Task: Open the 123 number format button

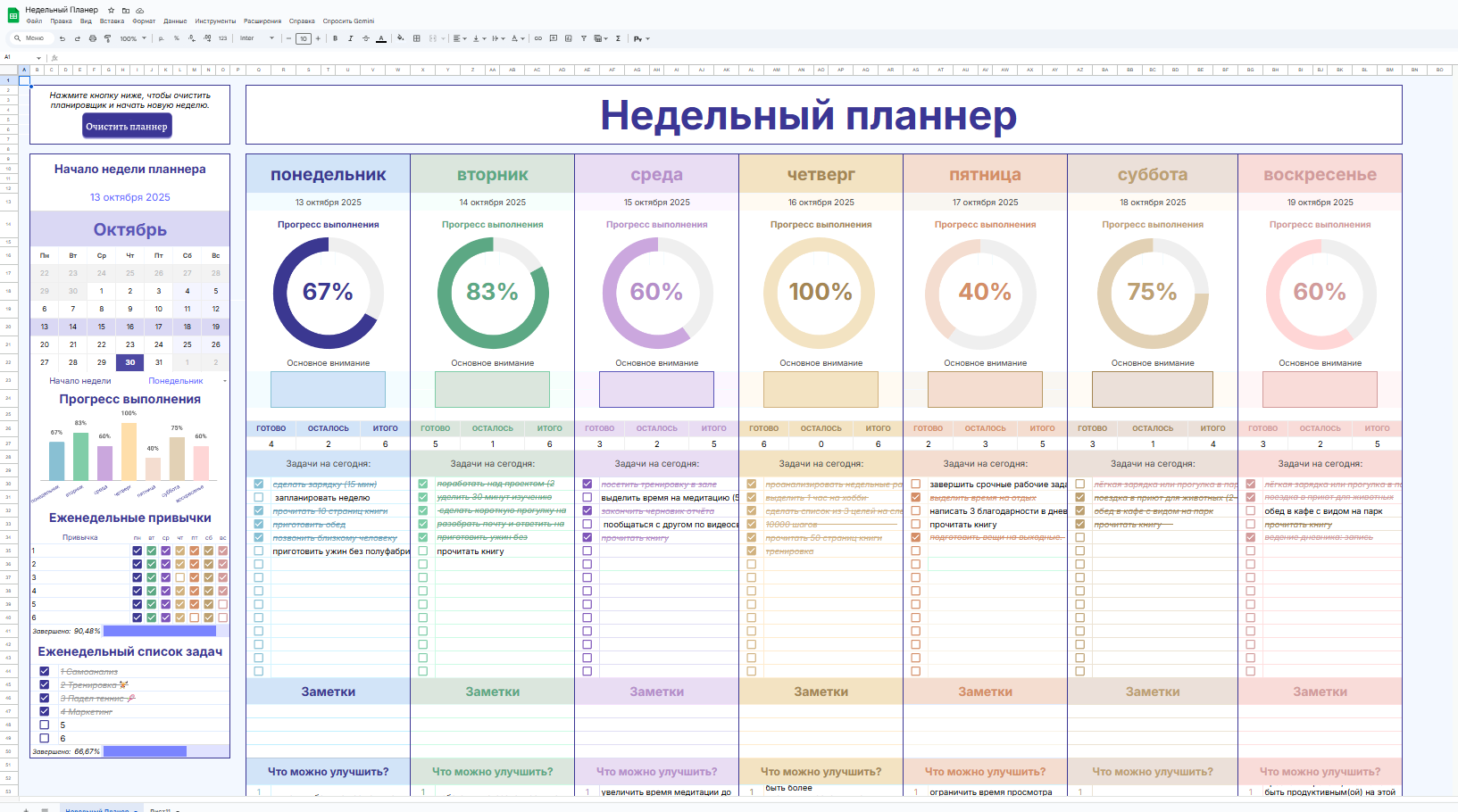Action: (x=222, y=38)
